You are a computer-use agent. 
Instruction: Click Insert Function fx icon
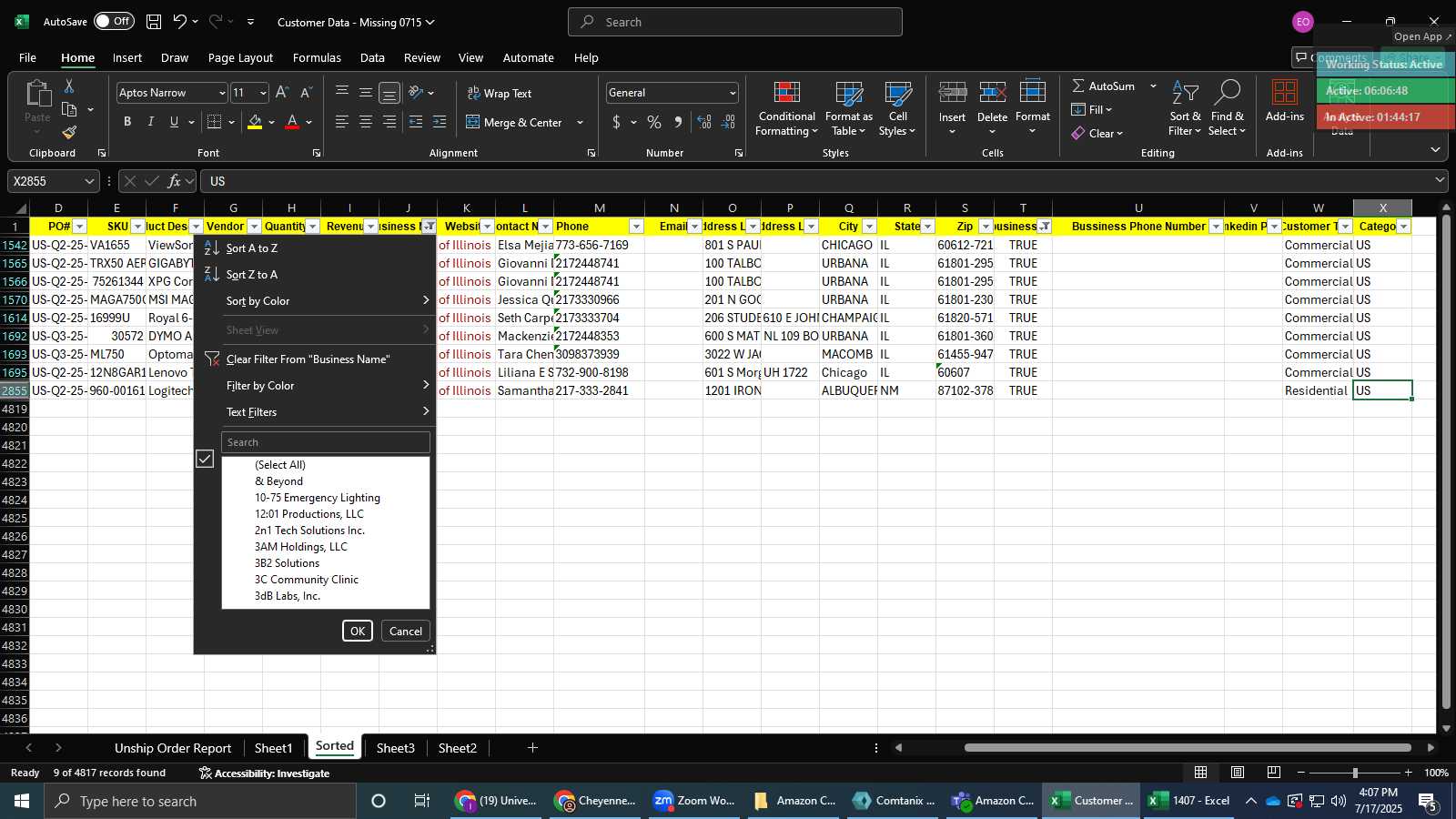174,181
